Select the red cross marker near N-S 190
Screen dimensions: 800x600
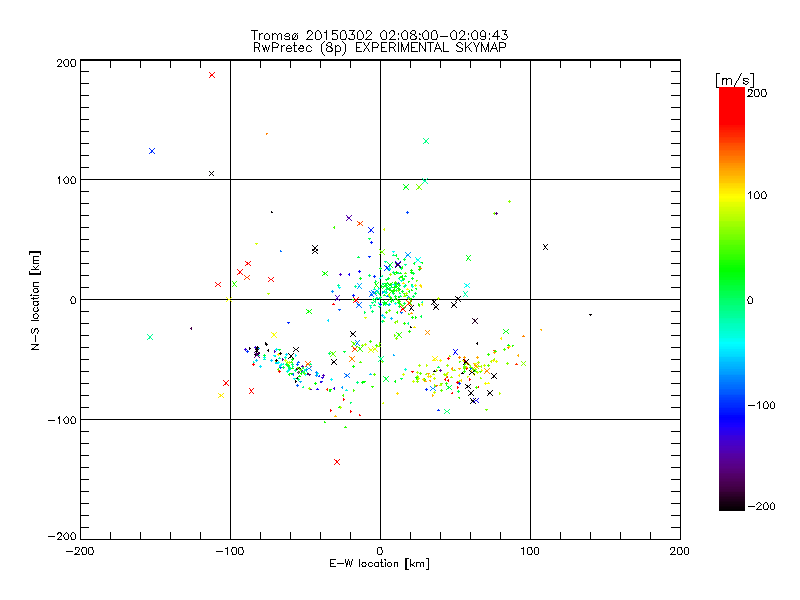[x=212, y=75]
